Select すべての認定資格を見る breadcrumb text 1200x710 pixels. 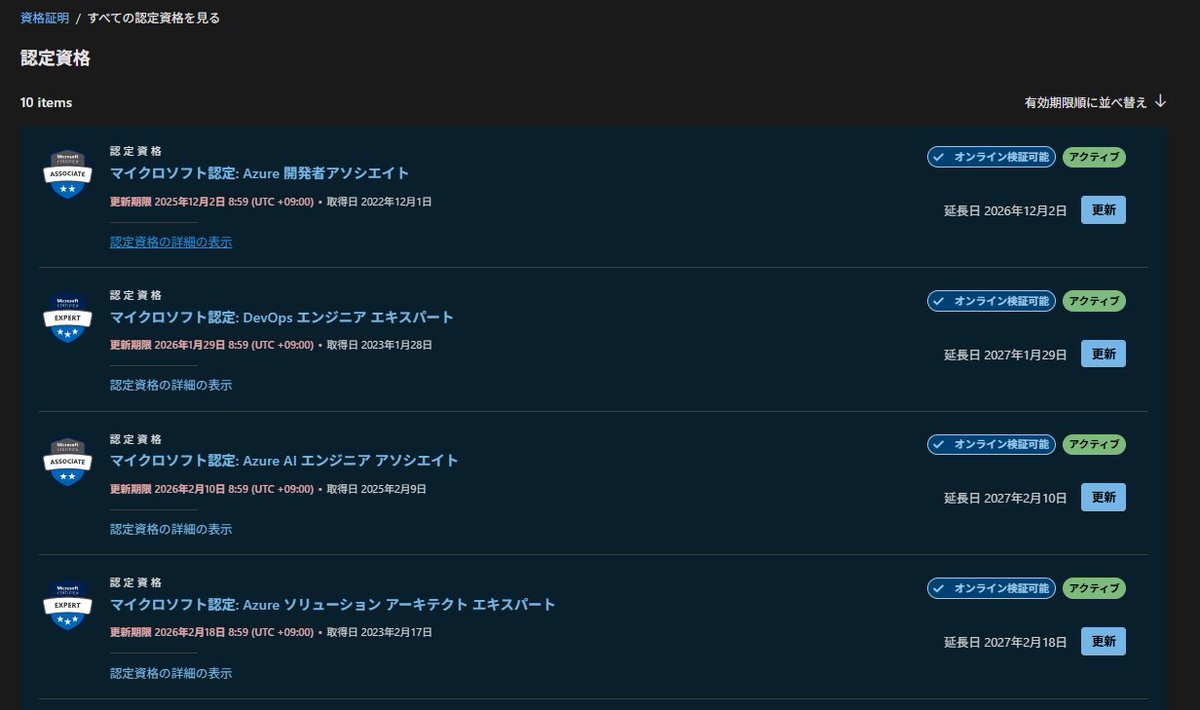[x=154, y=18]
